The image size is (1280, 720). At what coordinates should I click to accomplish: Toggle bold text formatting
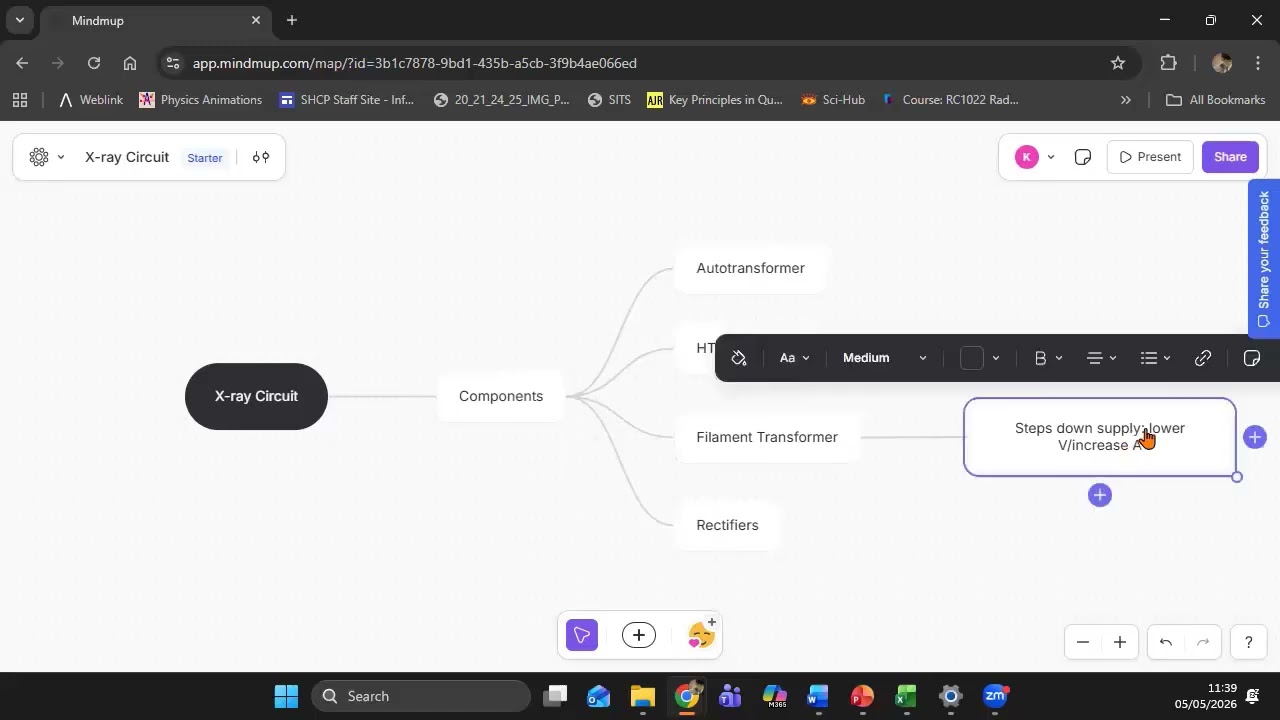(x=1040, y=358)
